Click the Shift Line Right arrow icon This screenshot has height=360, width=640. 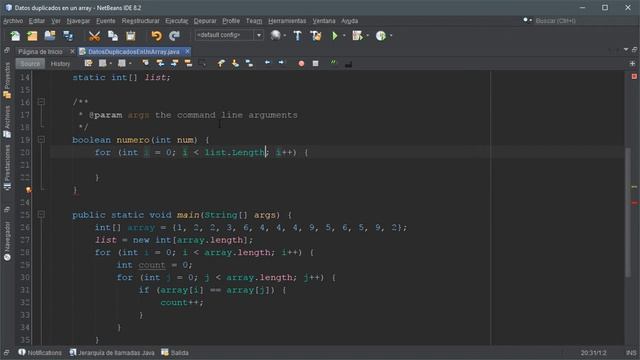281,63
